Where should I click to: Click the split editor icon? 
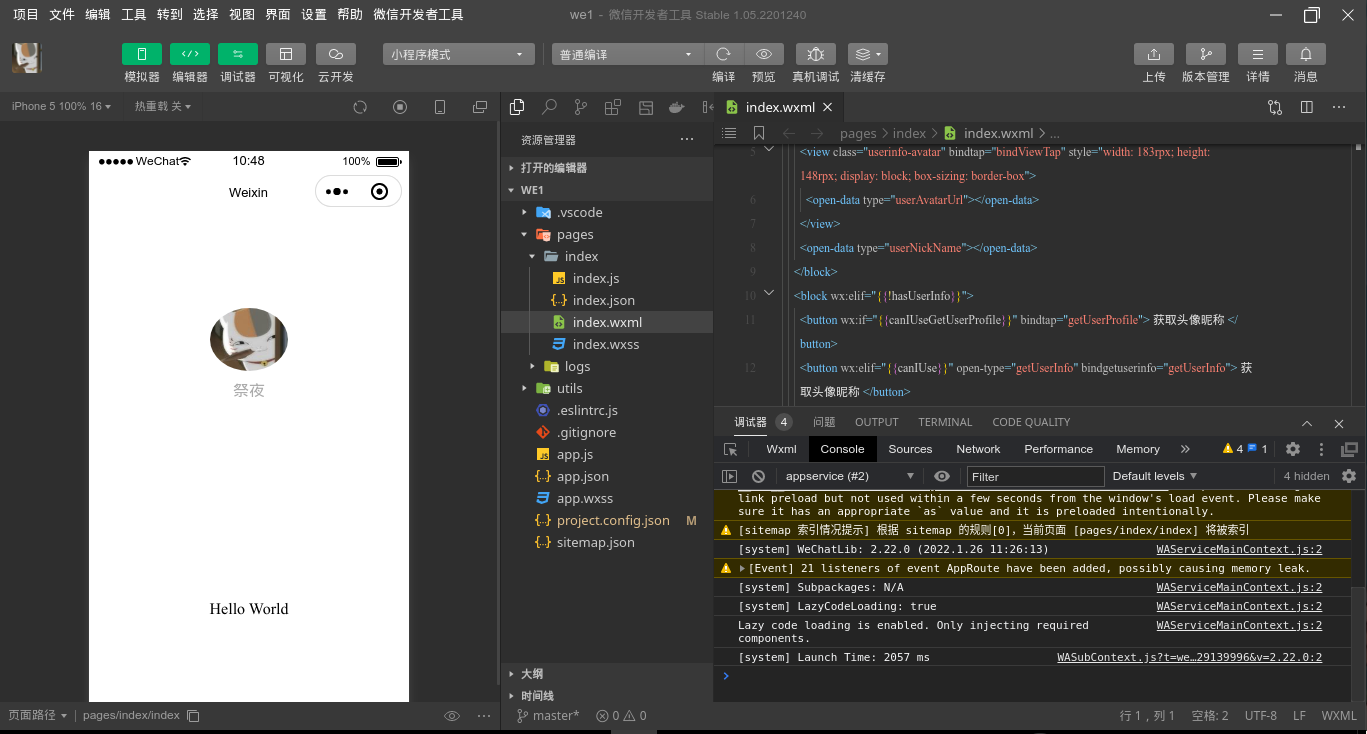pyautogui.click(x=1306, y=107)
